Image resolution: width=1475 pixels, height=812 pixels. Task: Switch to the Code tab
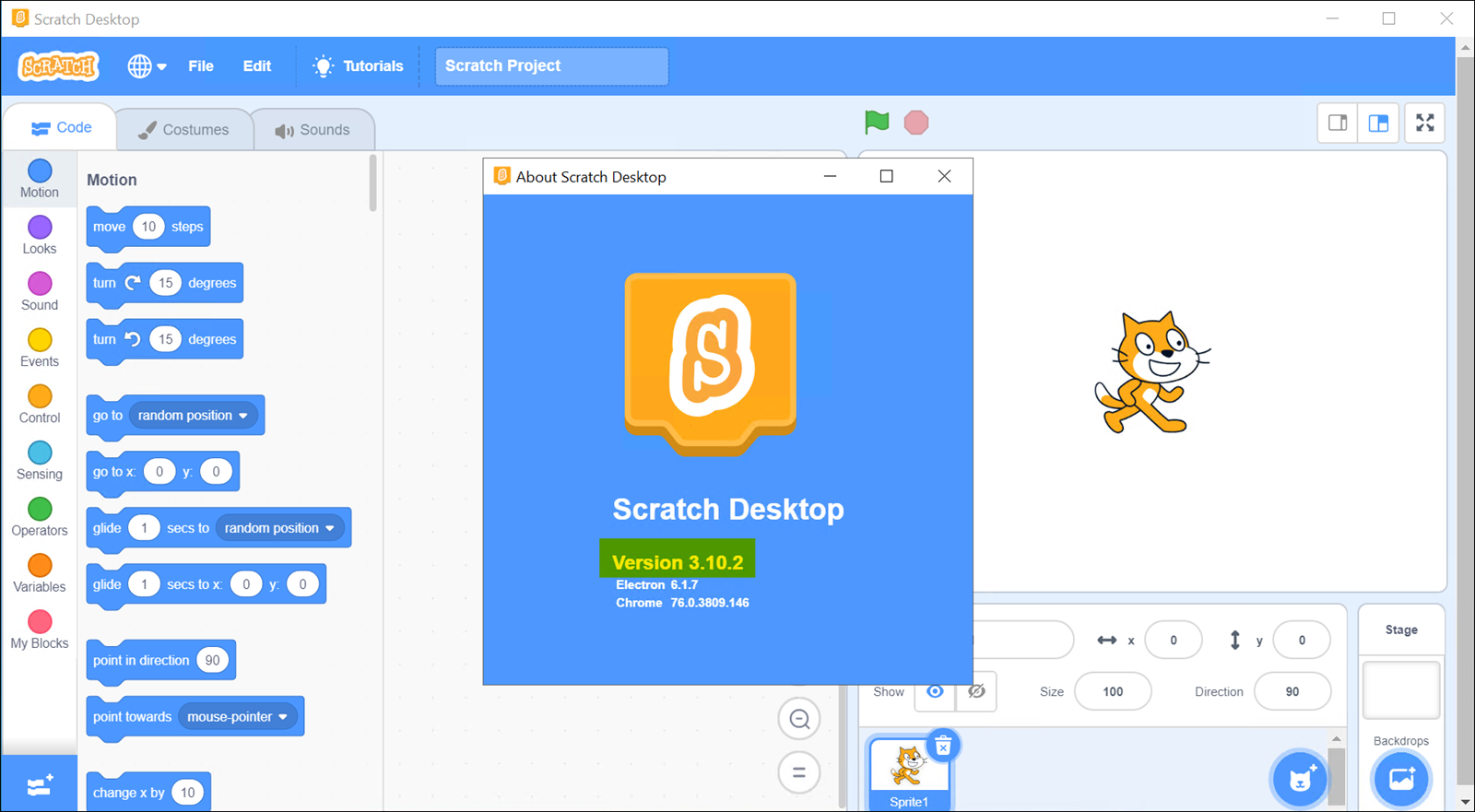[61, 128]
